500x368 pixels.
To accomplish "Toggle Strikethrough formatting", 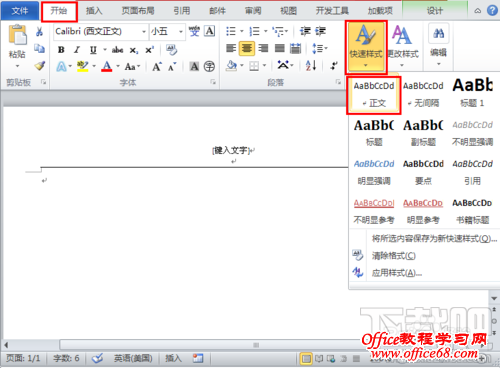I will pyautogui.click(x=117, y=50).
